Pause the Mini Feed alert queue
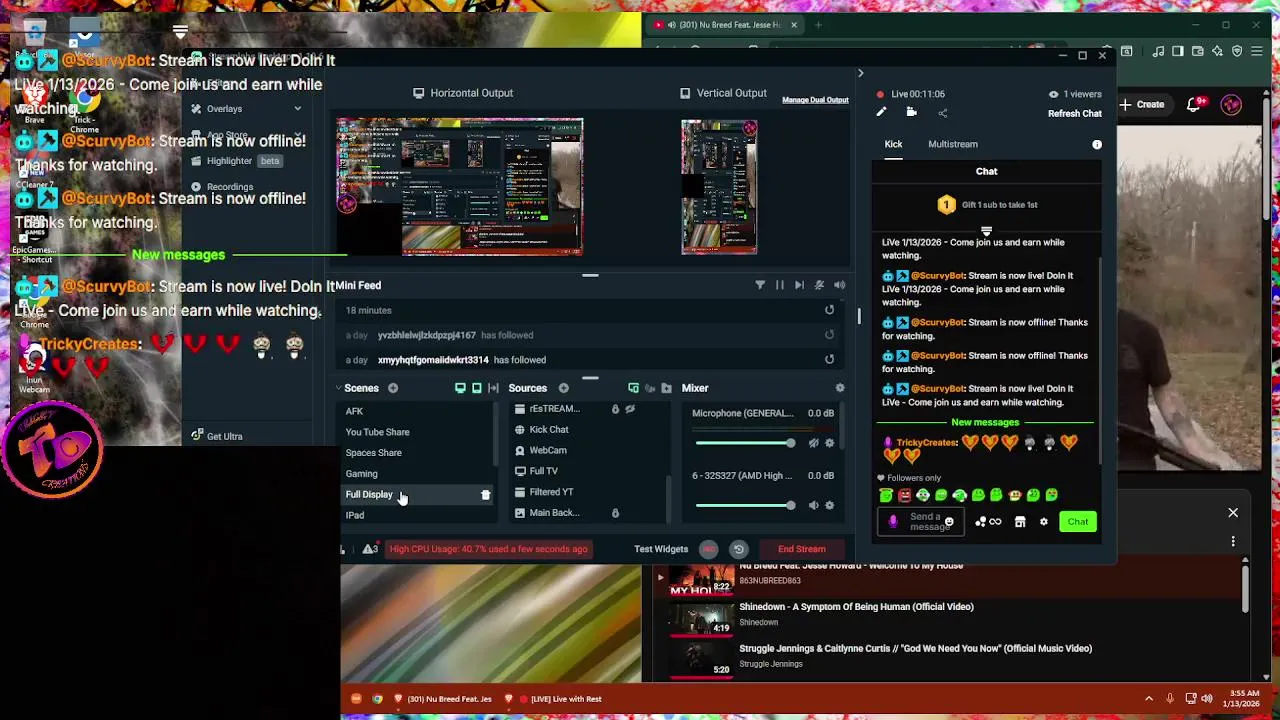1280x720 pixels. [x=780, y=285]
